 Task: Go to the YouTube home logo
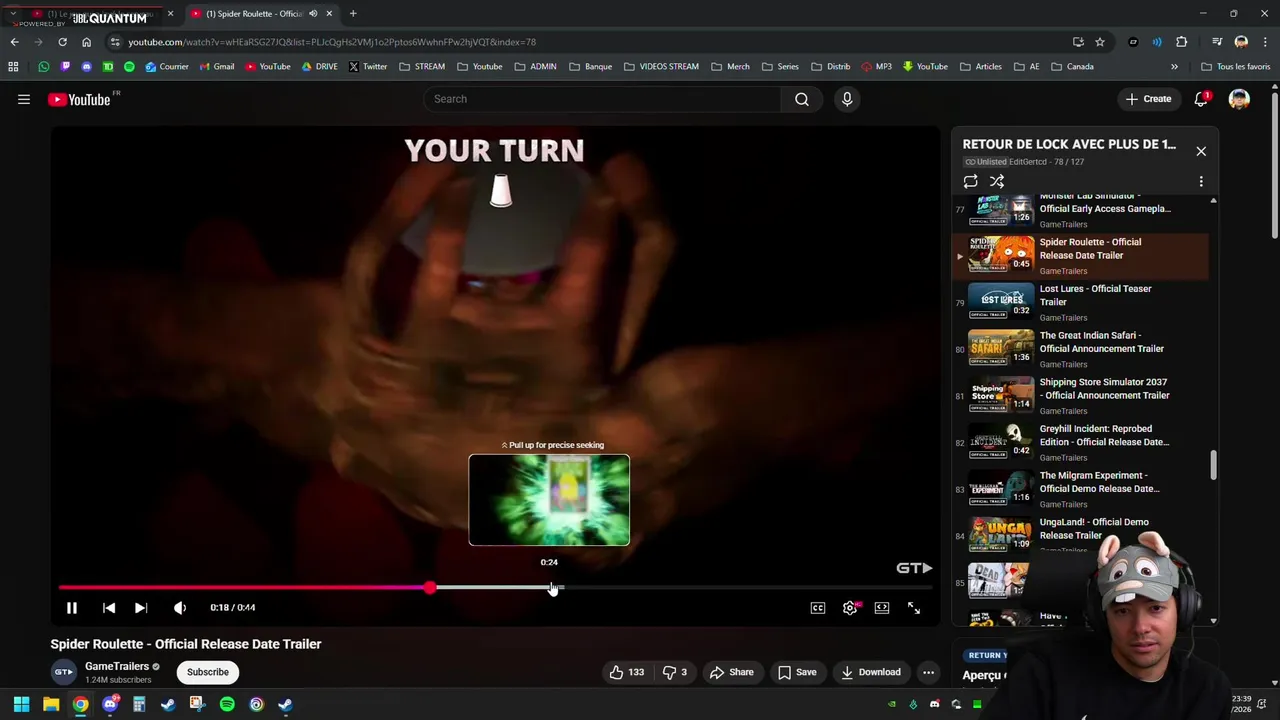[x=80, y=99]
